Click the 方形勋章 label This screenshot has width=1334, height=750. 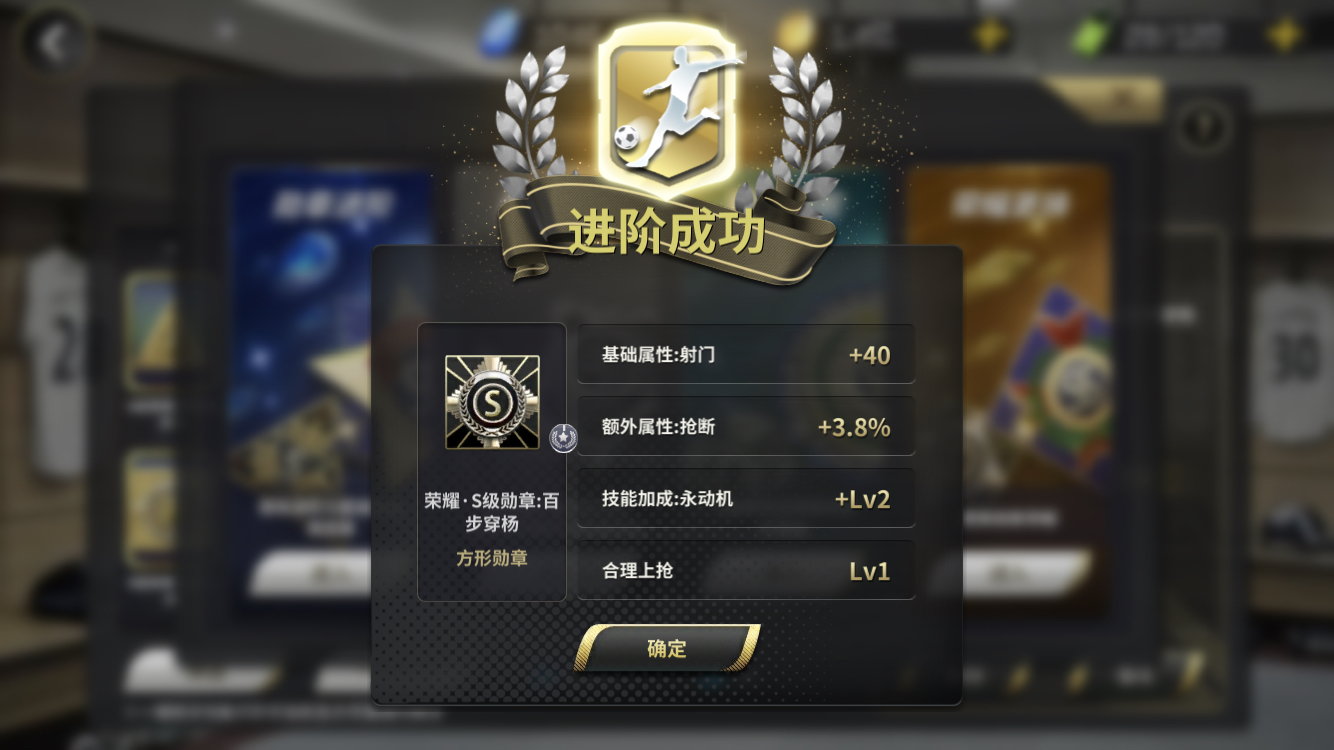tap(492, 559)
